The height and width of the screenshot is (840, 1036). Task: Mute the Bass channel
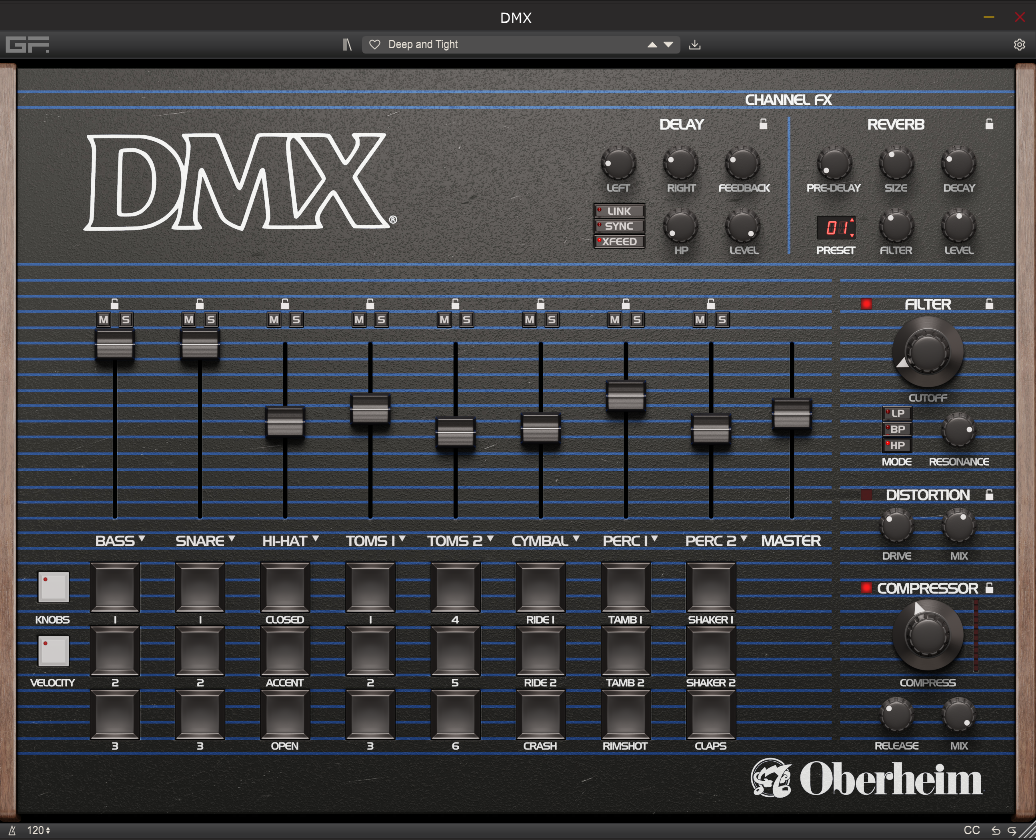pyautogui.click(x=104, y=320)
